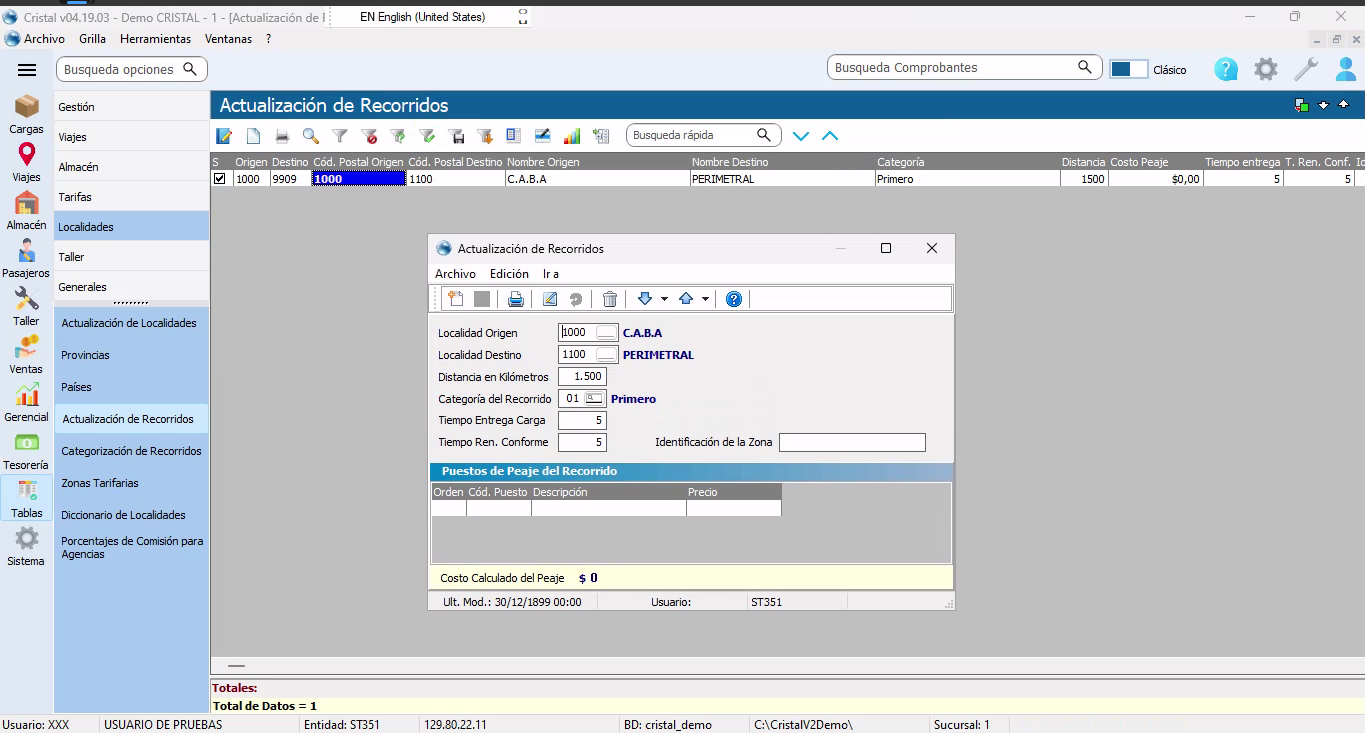Uncheck the selected row checkbox in grid

(220, 179)
